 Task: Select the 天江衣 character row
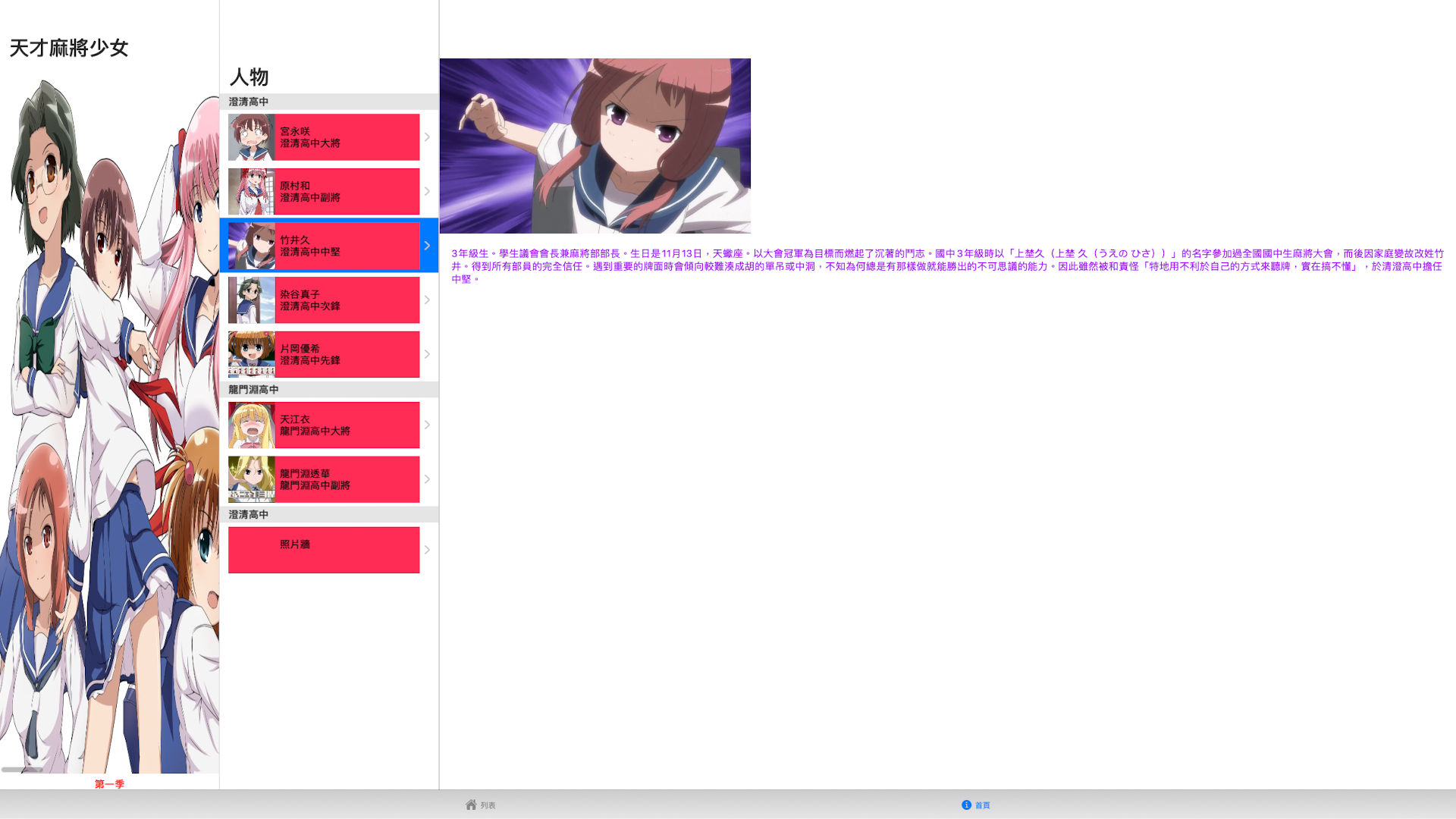(x=329, y=425)
